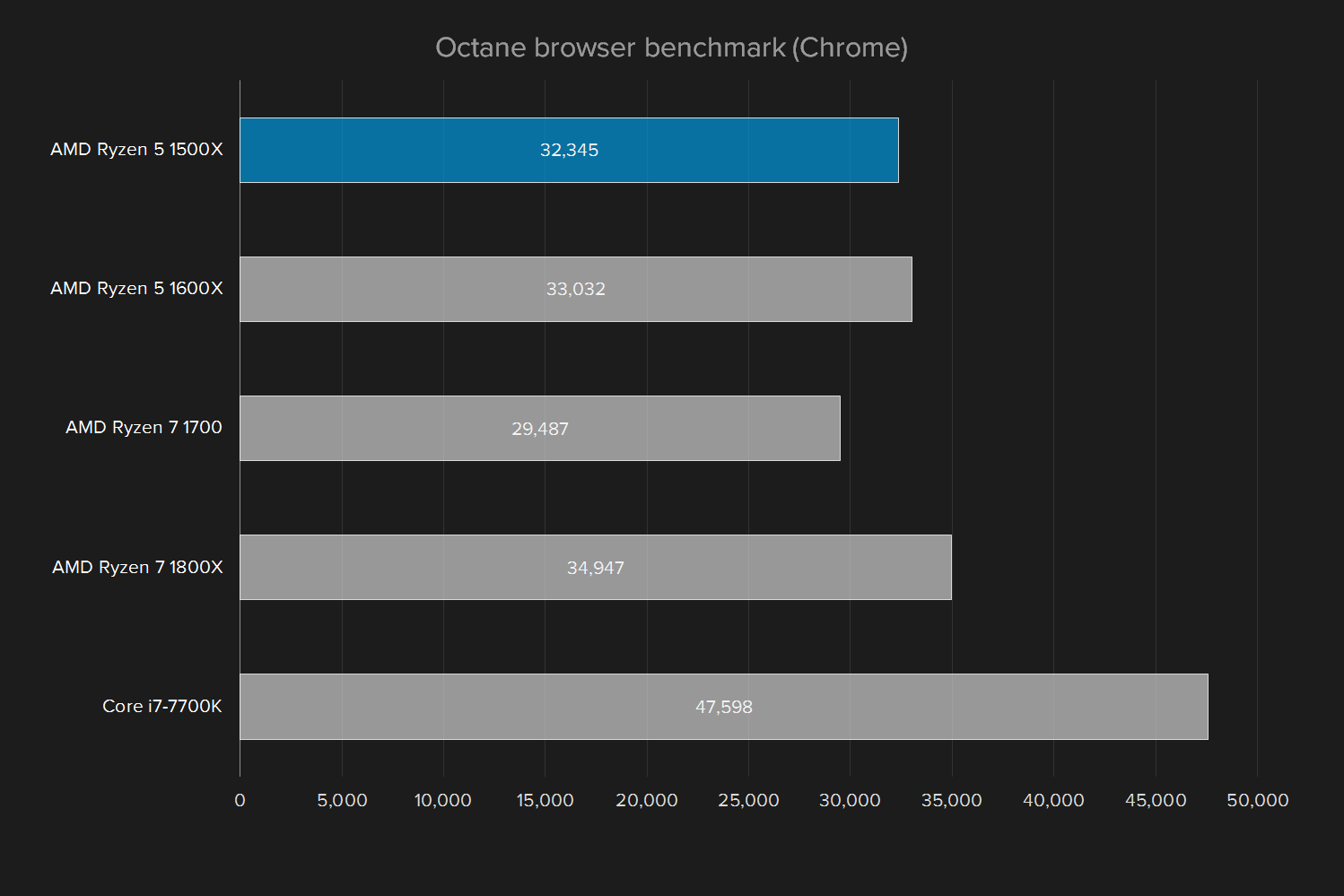1344x896 pixels.
Task: Click the x-axis tick label 25,000
Action: click(x=748, y=800)
